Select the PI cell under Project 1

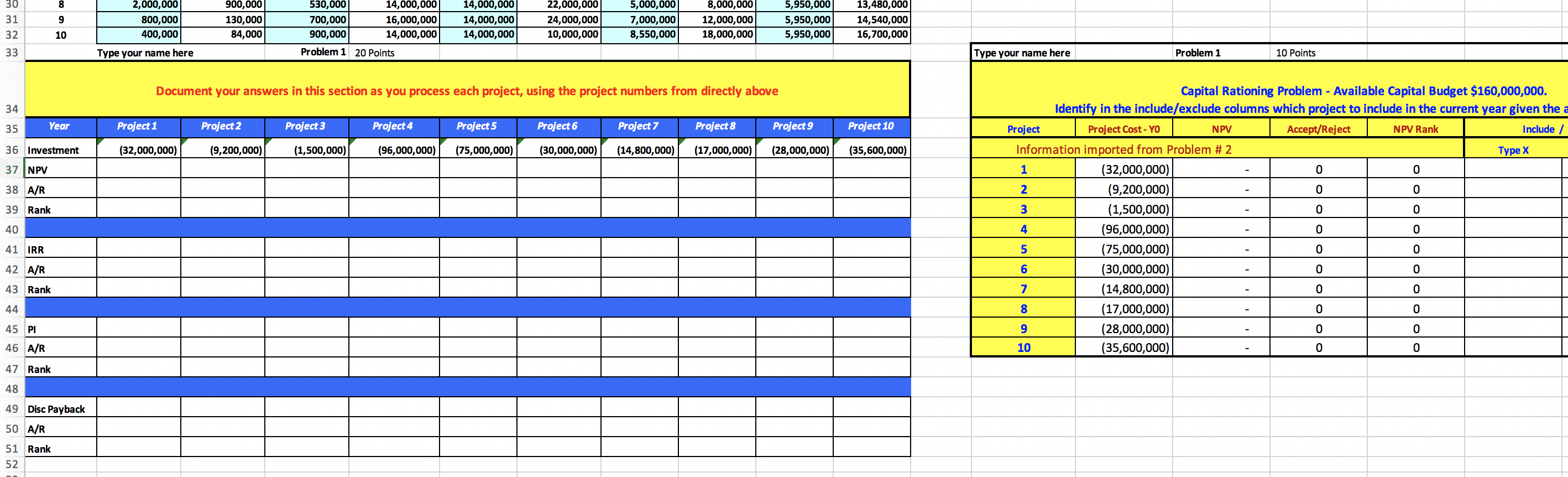point(138,328)
